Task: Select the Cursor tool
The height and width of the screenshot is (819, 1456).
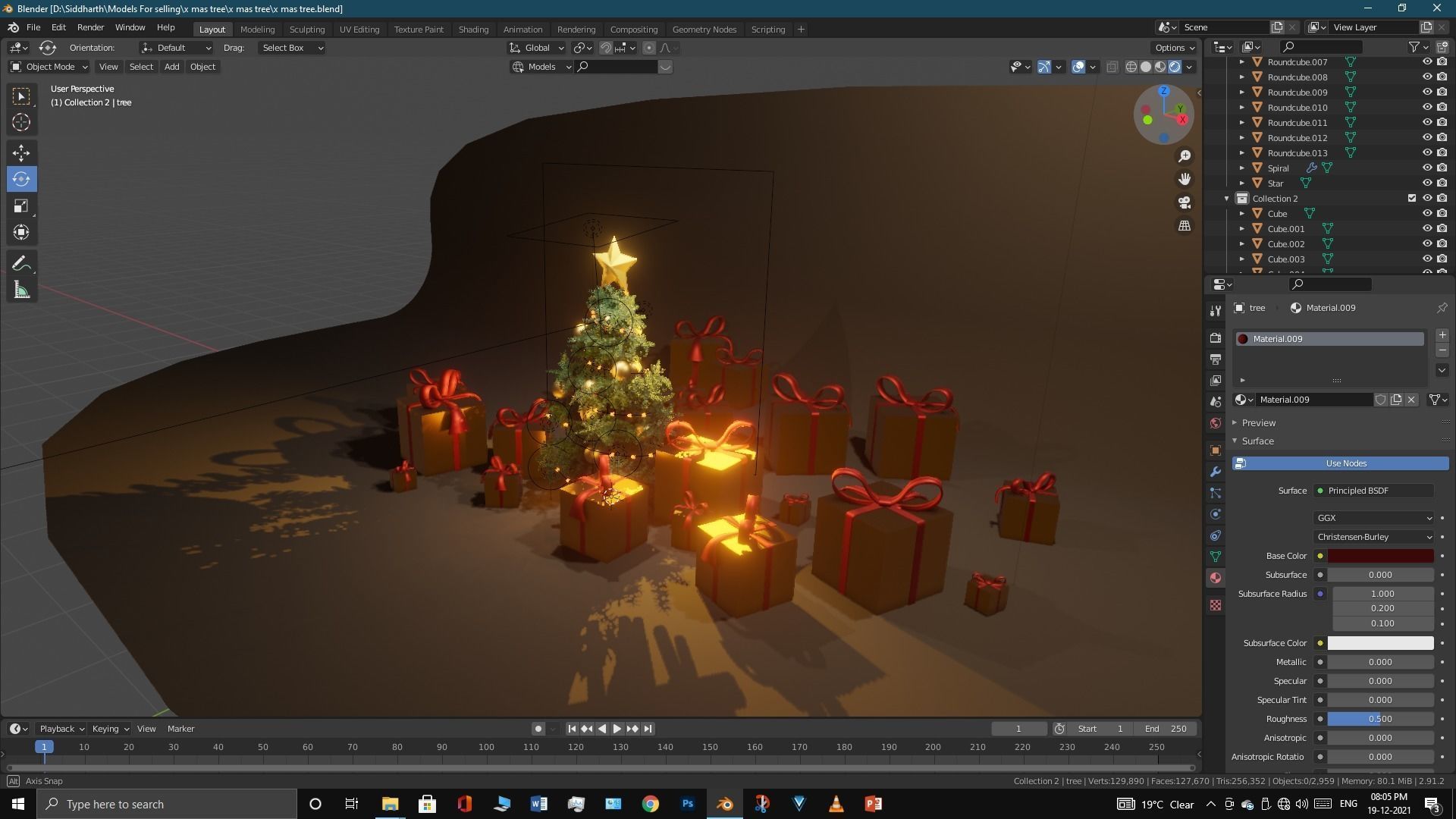Action: point(21,122)
